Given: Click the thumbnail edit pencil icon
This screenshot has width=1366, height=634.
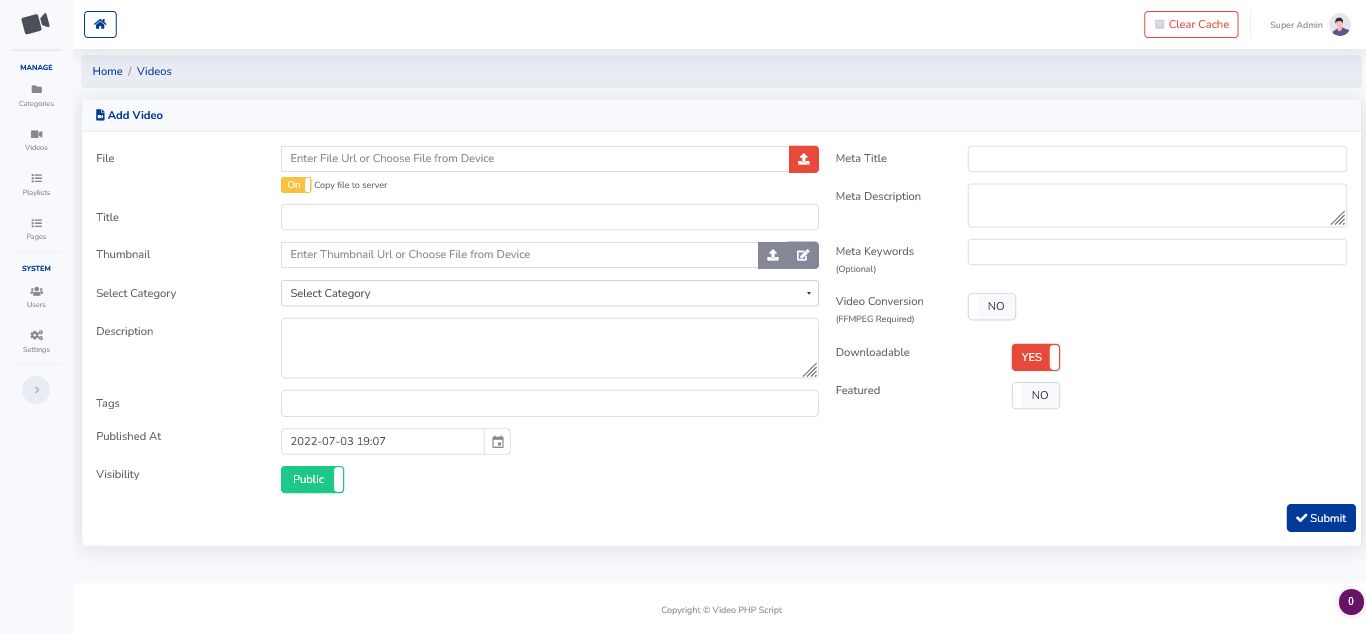Looking at the screenshot, I should (x=803, y=255).
